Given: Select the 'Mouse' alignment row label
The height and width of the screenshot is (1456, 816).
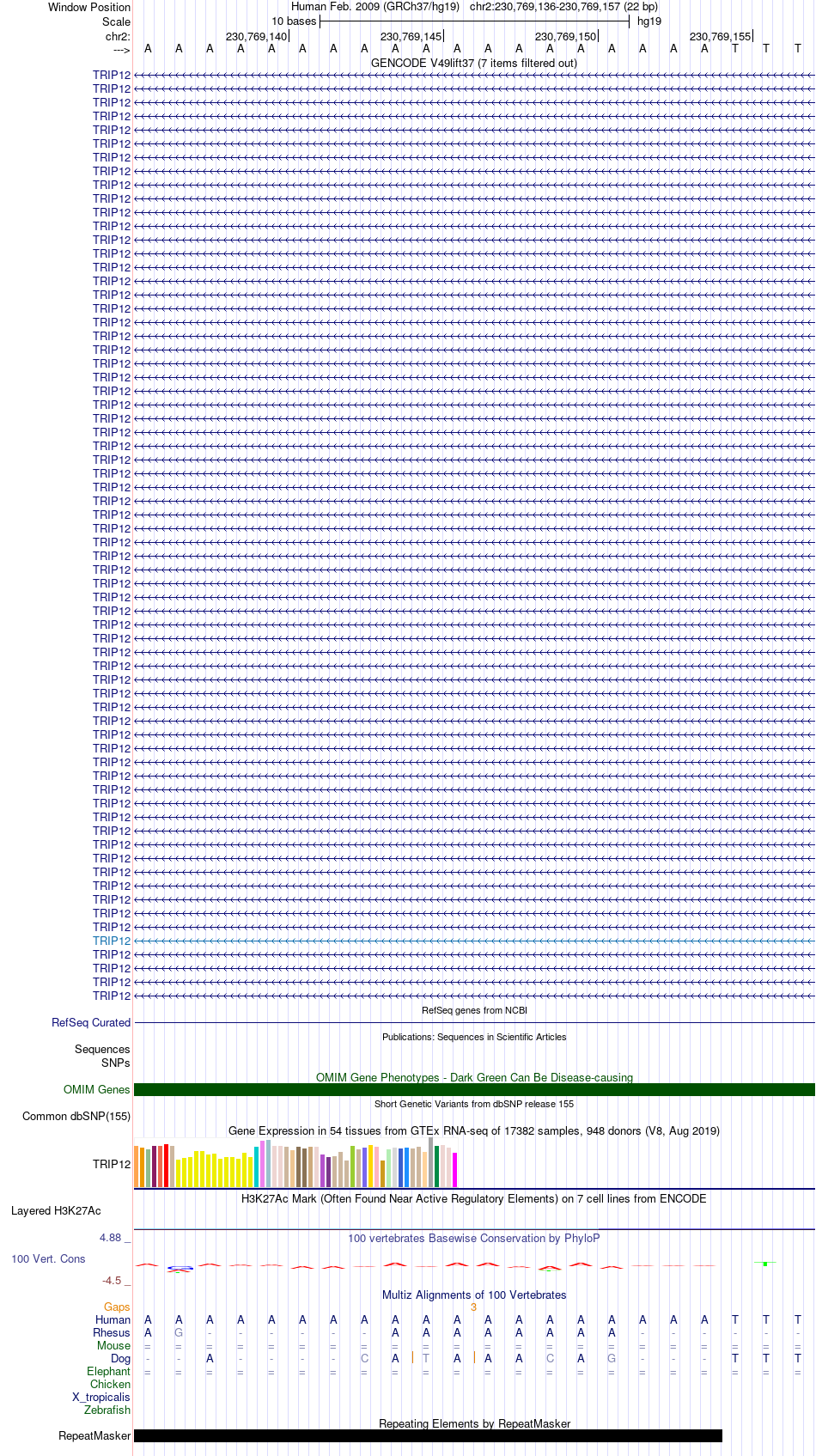Looking at the screenshot, I should click(113, 1345).
